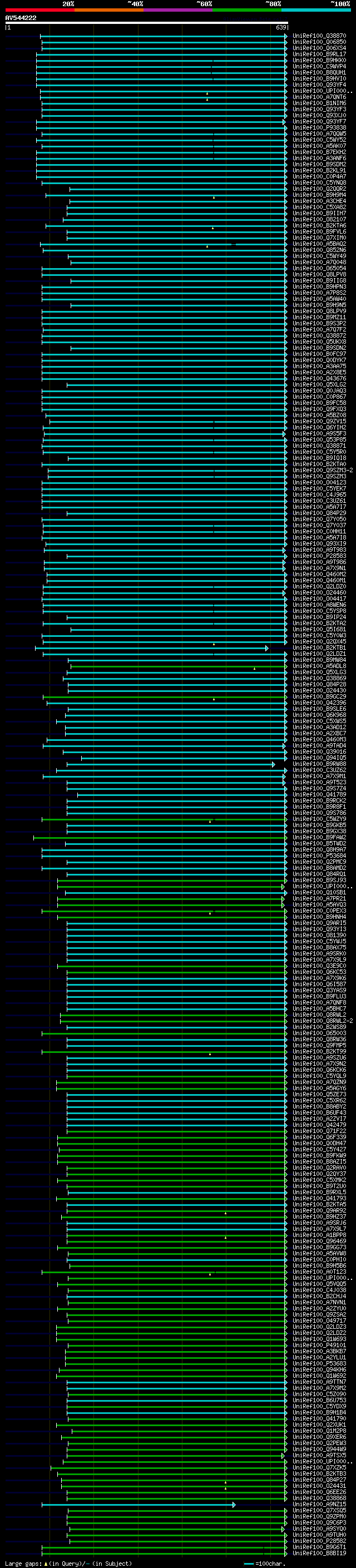Viewport: 356px width, 1568px height.
Task: Select the UniRef100_A9TAD4 label
Action: [319, 746]
